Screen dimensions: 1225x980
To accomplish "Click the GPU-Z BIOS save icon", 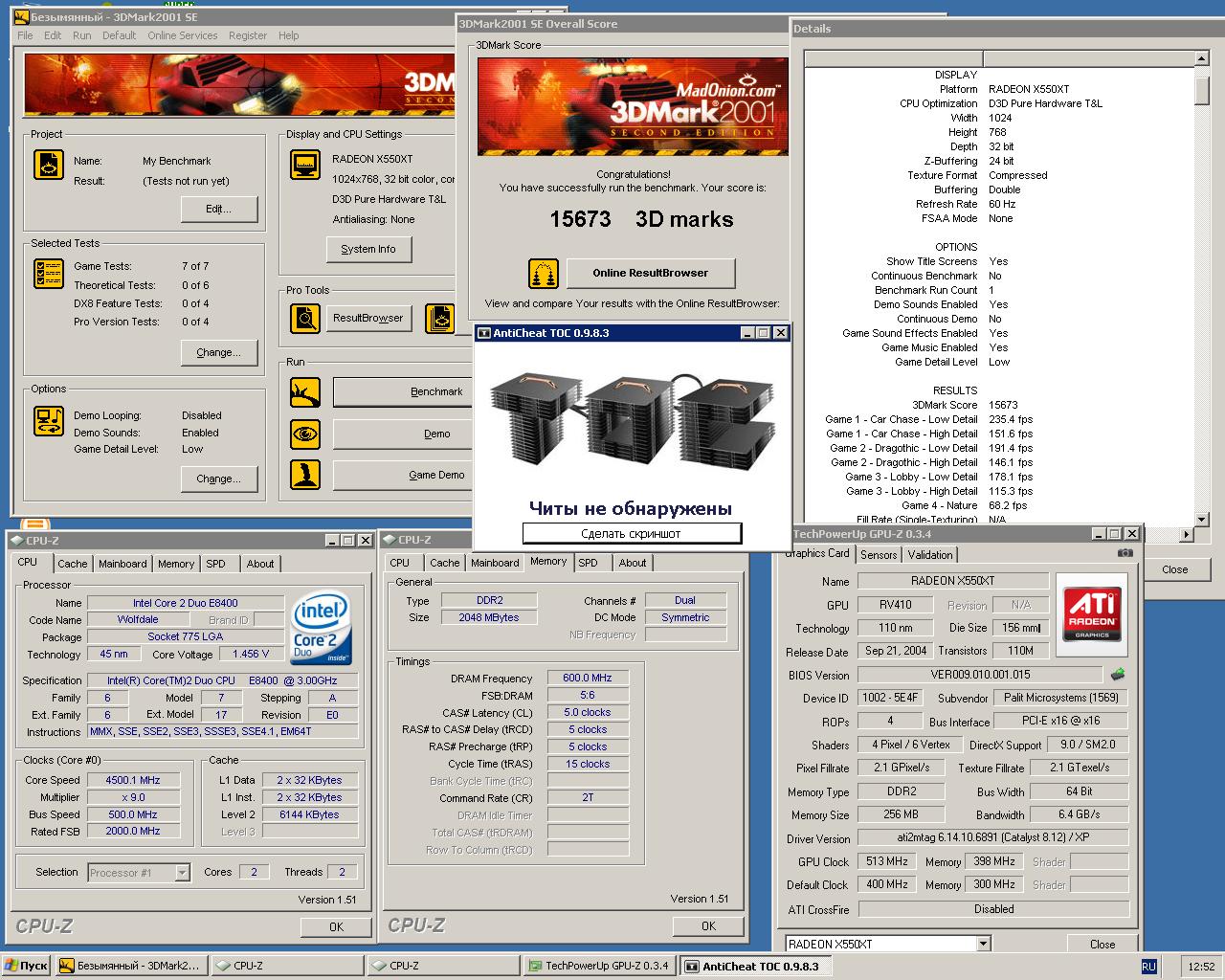I will (1117, 675).
